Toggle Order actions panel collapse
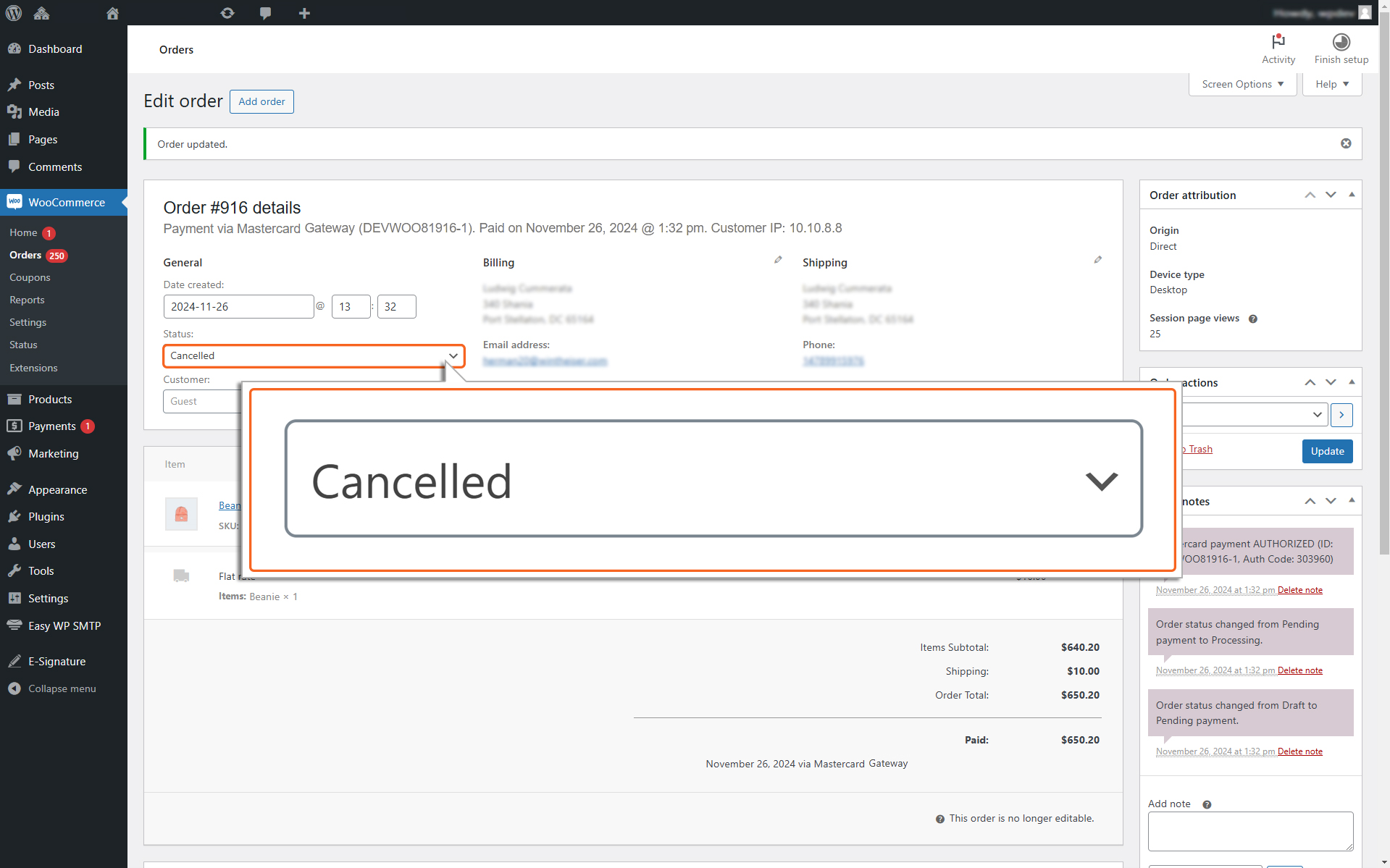This screenshot has height=868, width=1390. 1352,382
